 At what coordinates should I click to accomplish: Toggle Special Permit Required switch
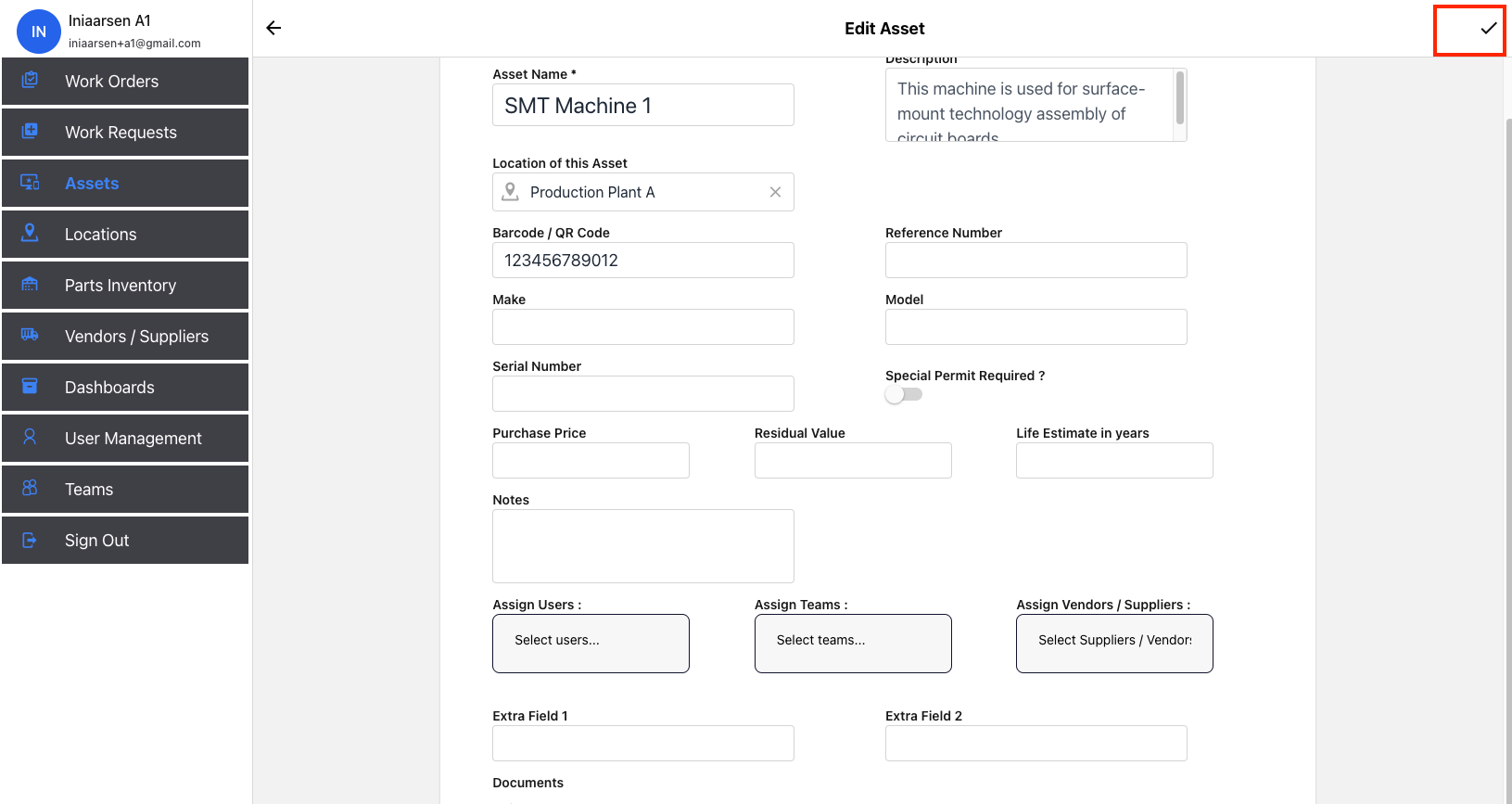click(x=904, y=394)
